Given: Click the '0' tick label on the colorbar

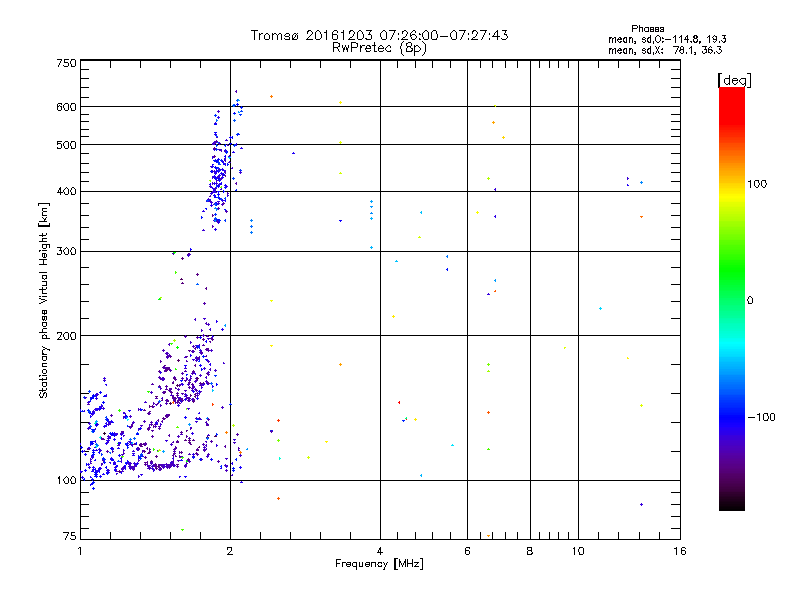Looking at the screenshot, I should coord(750,301).
